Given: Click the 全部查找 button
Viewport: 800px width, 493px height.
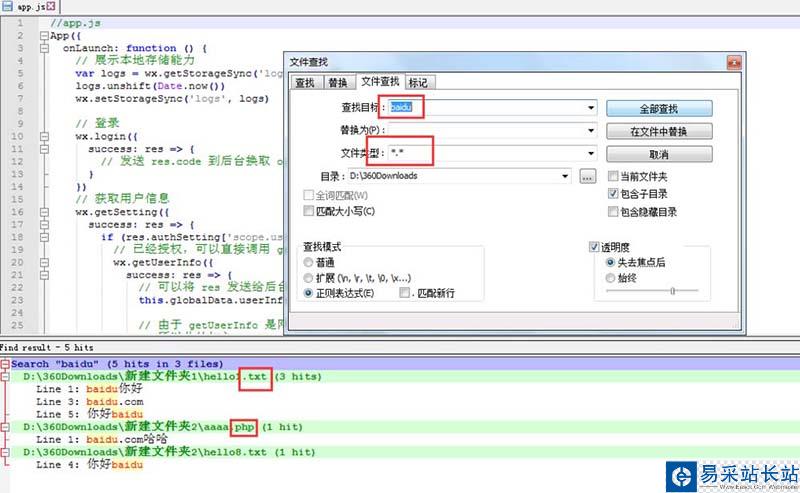Looking at the screenshot, I should [x=659, y=109].
